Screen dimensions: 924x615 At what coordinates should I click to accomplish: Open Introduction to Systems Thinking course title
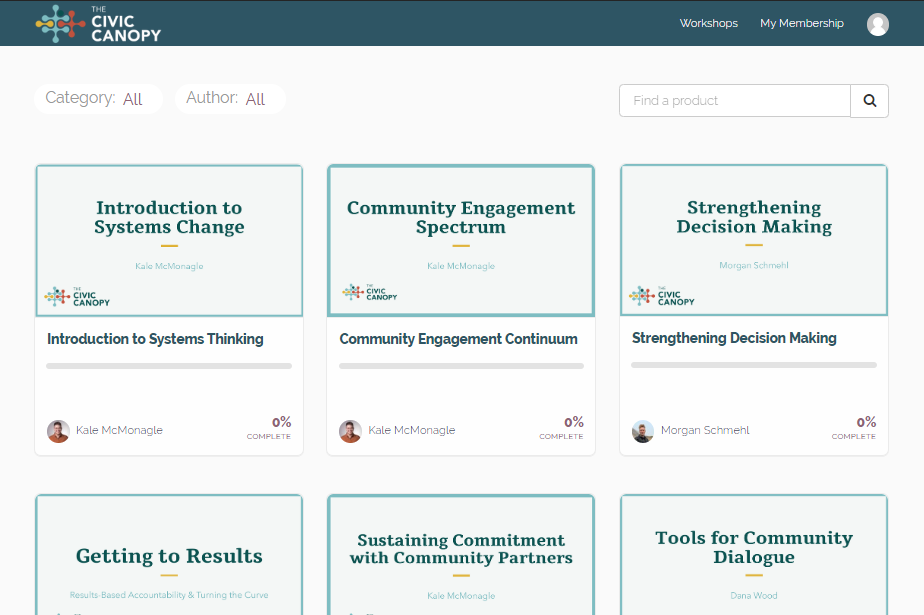tap(155, 339)
